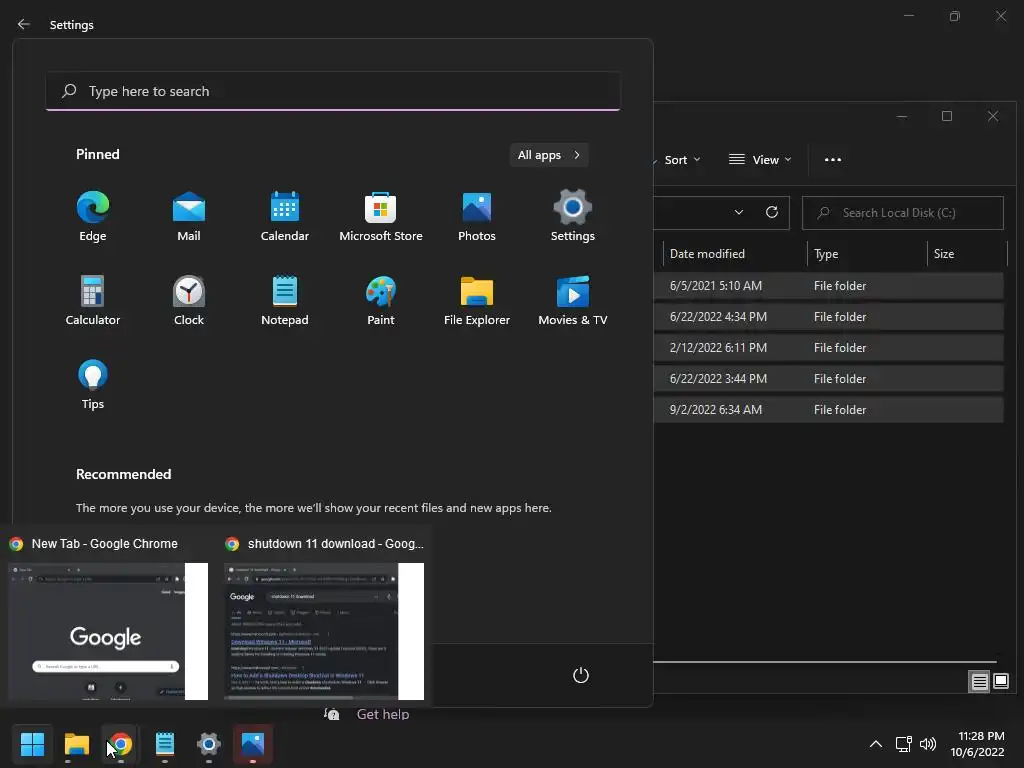The image size is (1024, 768).
Task: Open the Photos app on taskbar
Action: pyautogui.click(x=253, y=744)
